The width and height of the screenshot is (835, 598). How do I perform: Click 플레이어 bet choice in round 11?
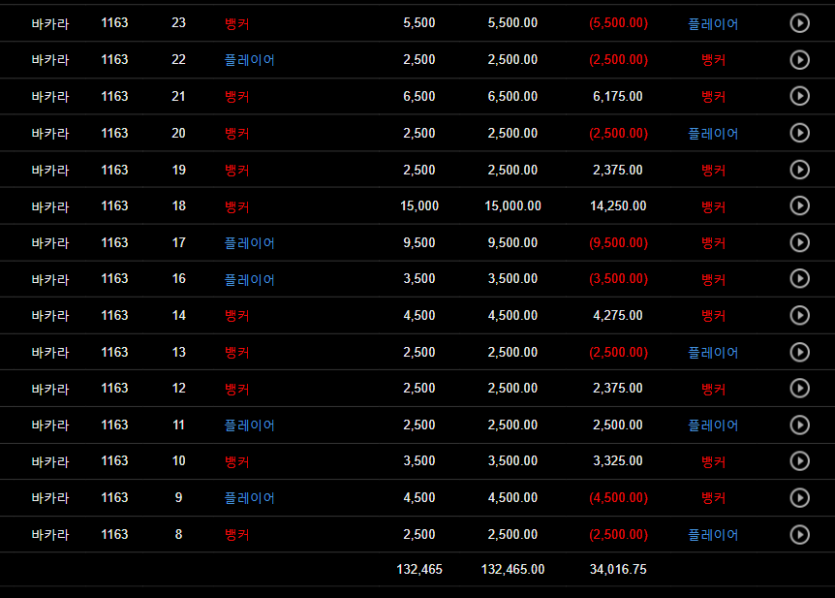[x=249, y=425]
